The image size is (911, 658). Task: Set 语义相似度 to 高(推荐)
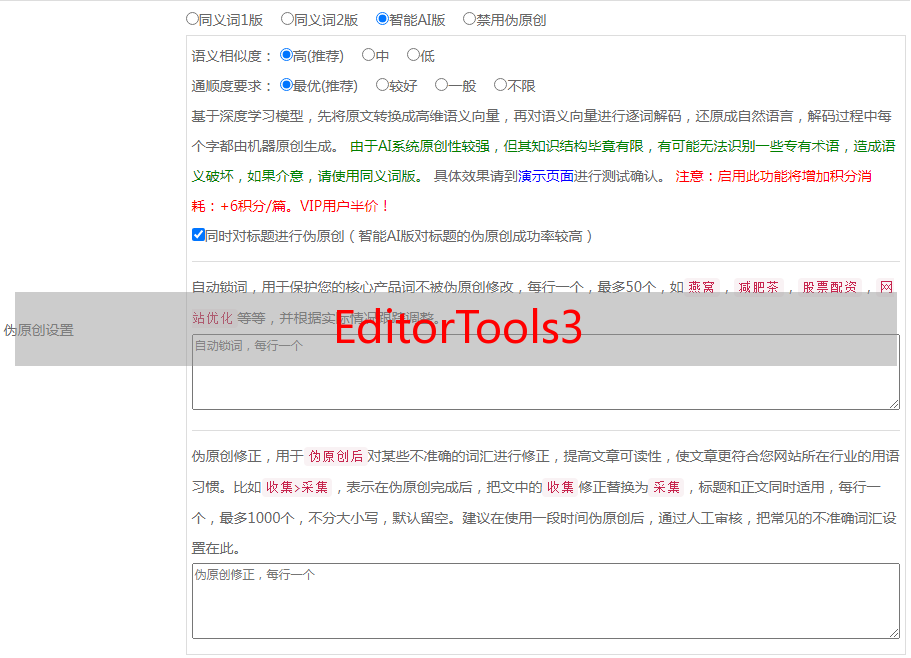tap(286, 55)
